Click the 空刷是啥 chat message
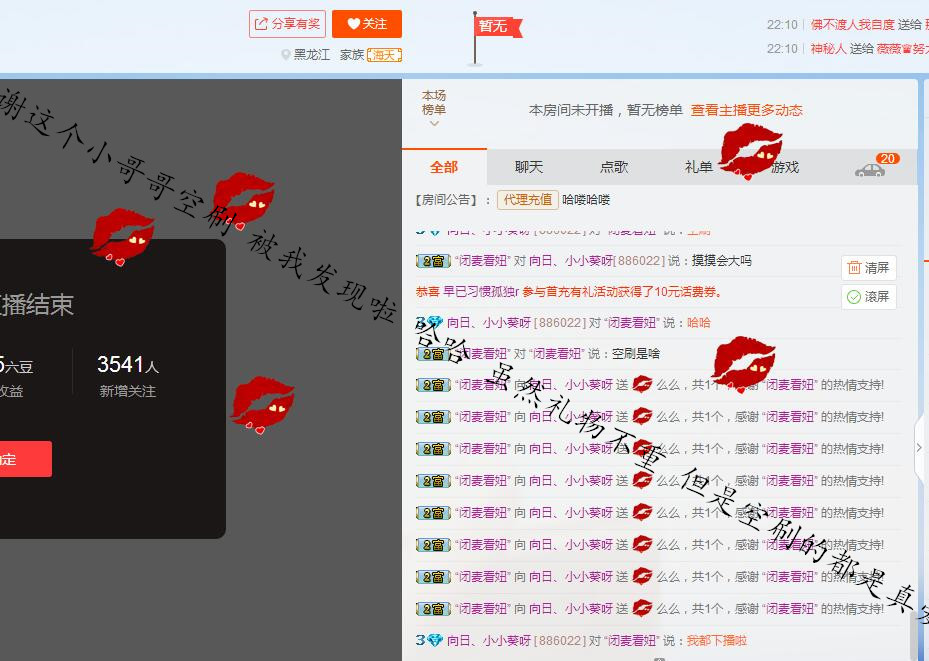This screenshot has height=661, width=929. (x=636, y=354)
